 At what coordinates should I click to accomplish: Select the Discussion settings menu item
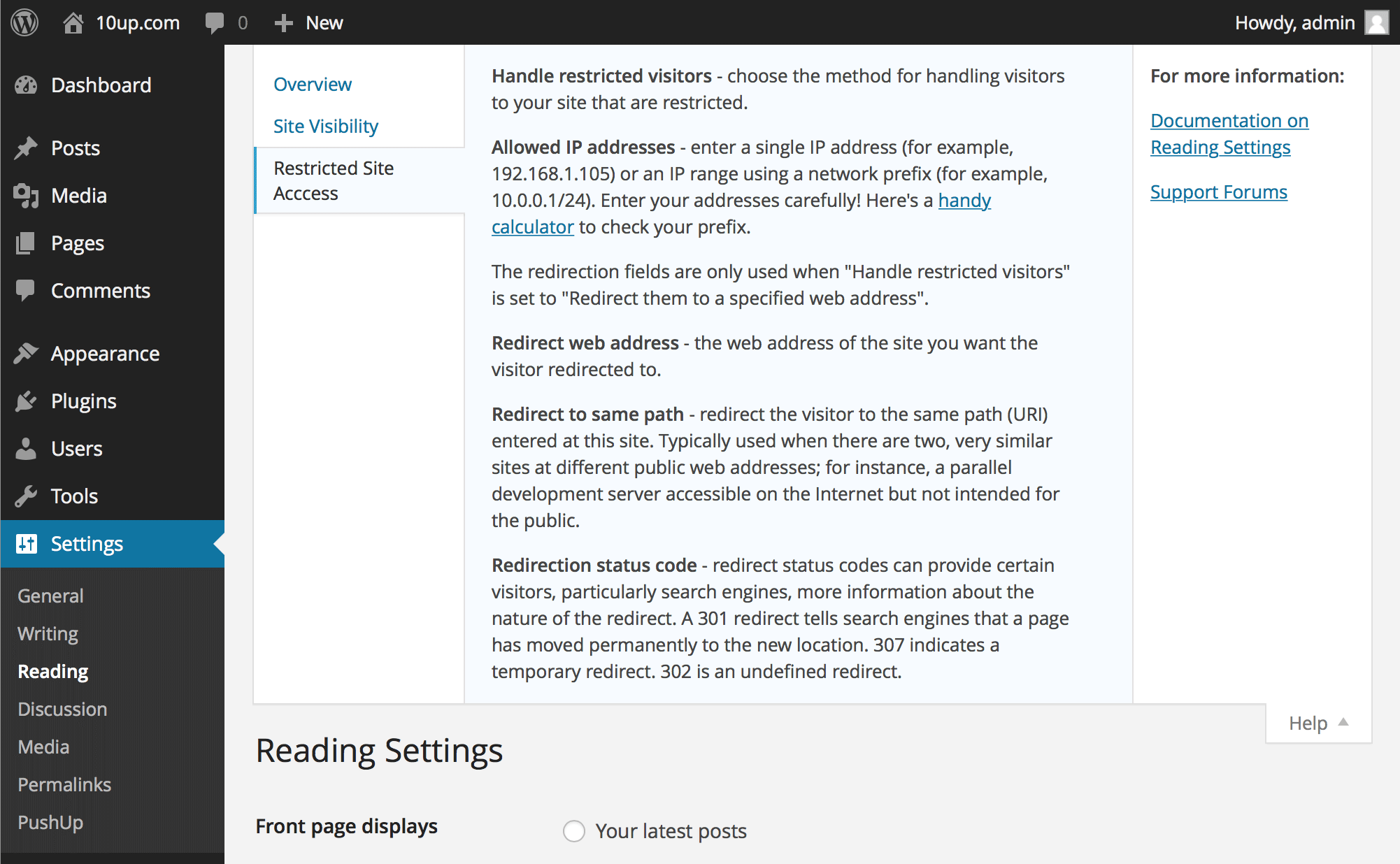pos(63,707)
